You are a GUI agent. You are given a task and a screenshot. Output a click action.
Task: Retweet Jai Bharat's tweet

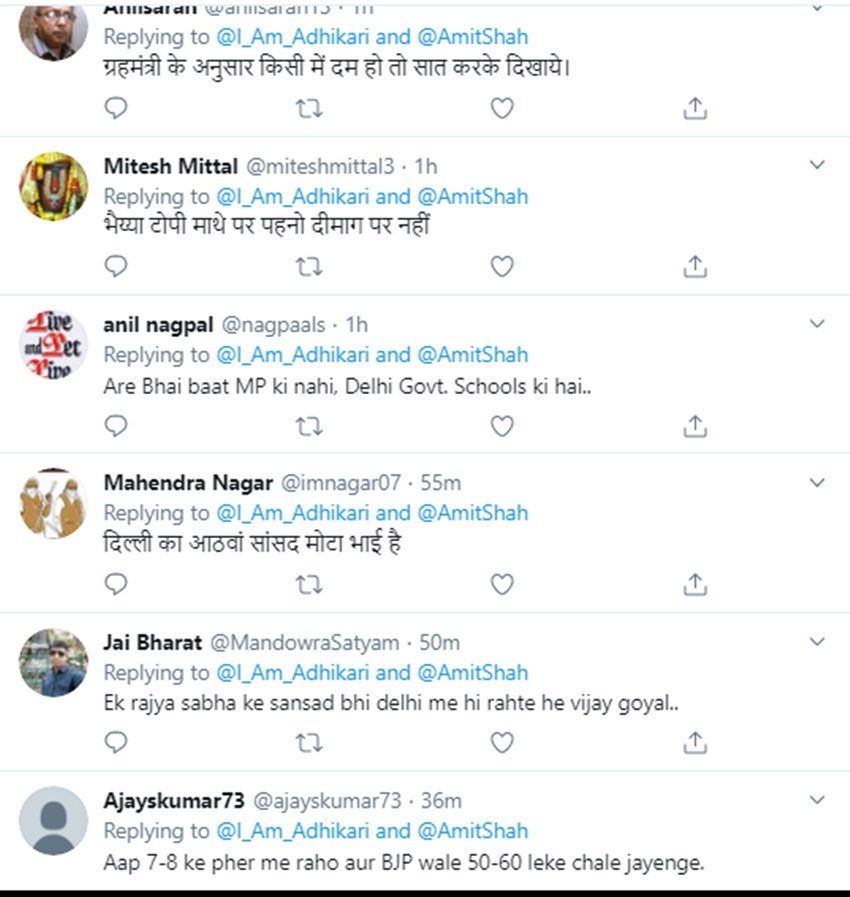(310, 743)
